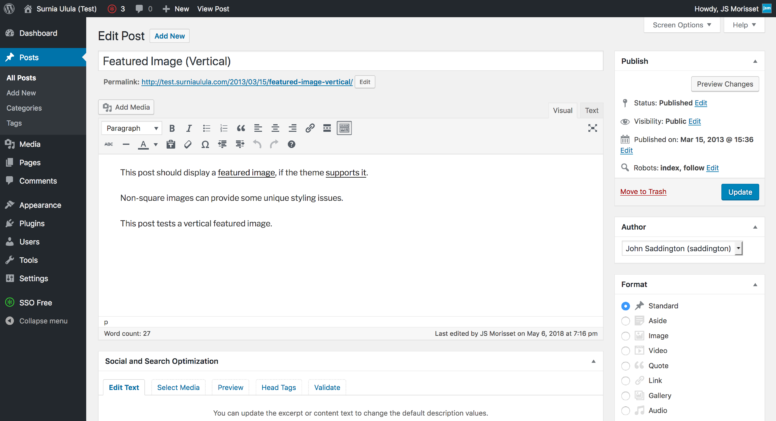Collapse Social and Search Optimization box
Screen dimensions: 776x421
coord(593,361)
